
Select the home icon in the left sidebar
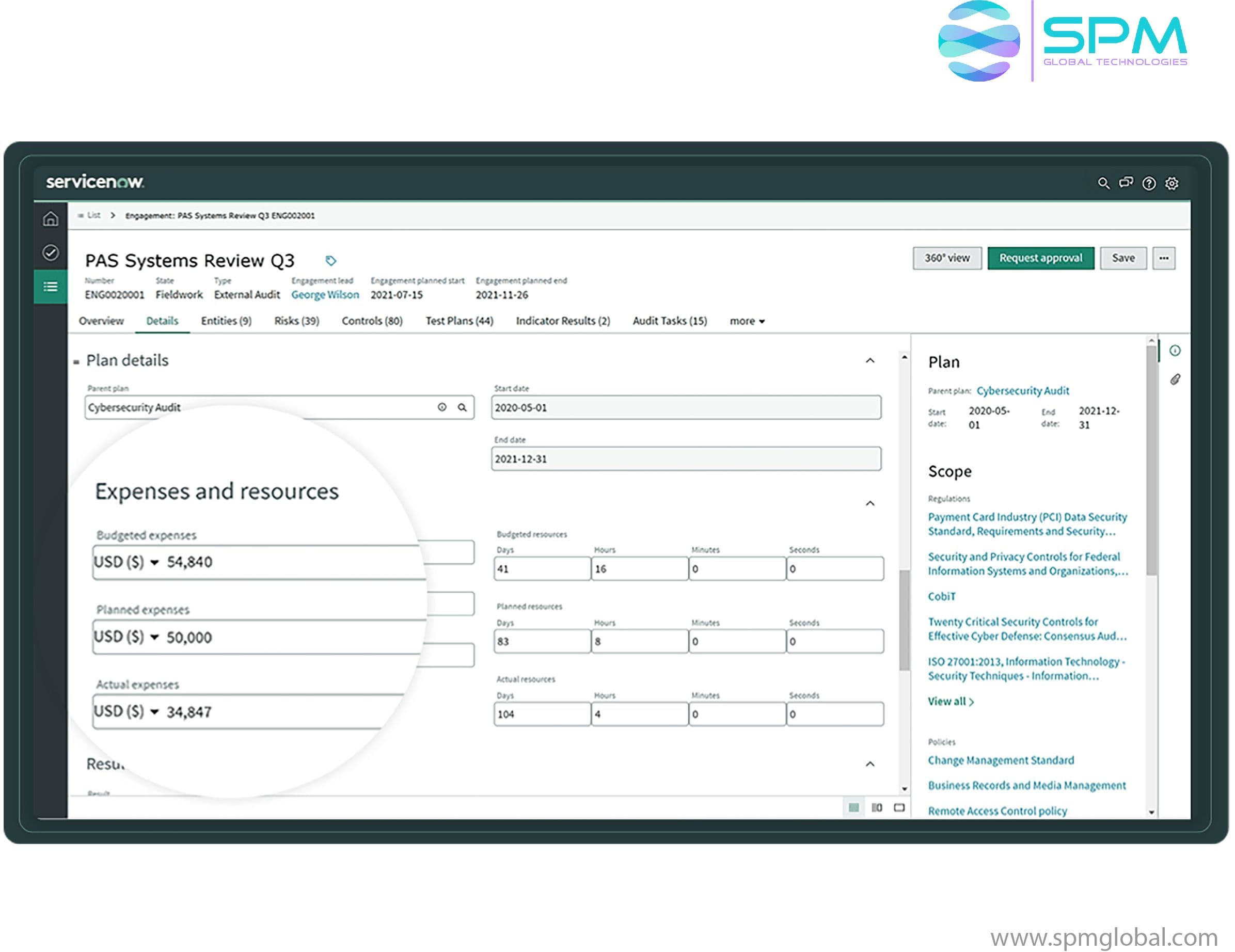click(50, 219)
